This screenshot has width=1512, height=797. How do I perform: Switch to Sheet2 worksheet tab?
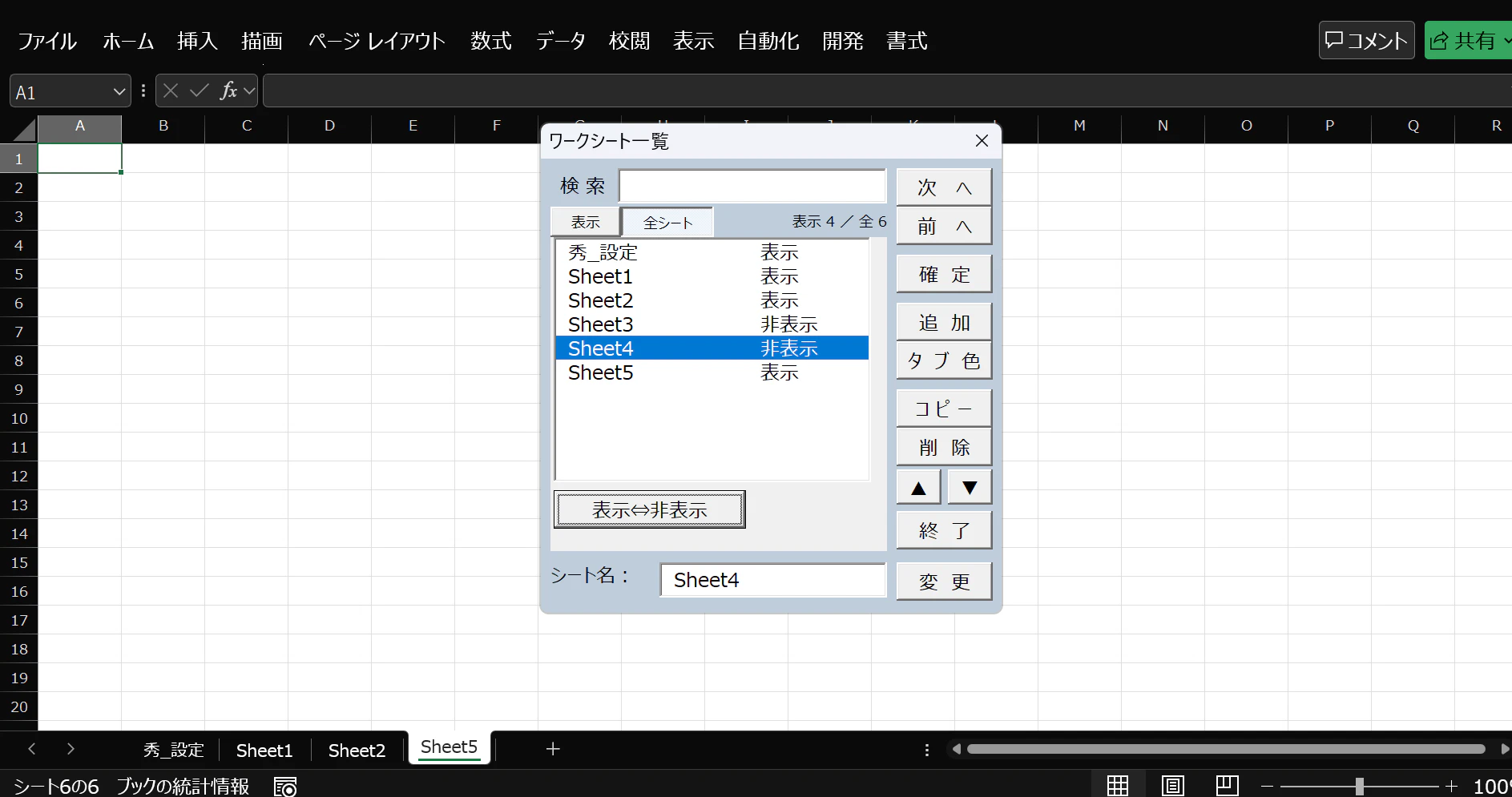[x=357, y=750]
